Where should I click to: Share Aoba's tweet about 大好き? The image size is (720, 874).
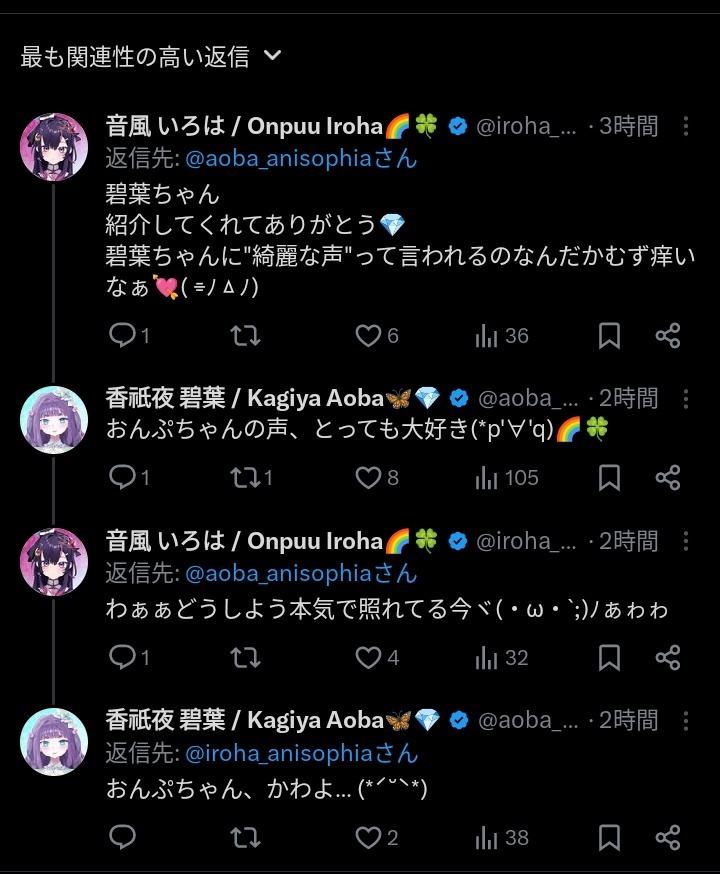coord(668,478)
